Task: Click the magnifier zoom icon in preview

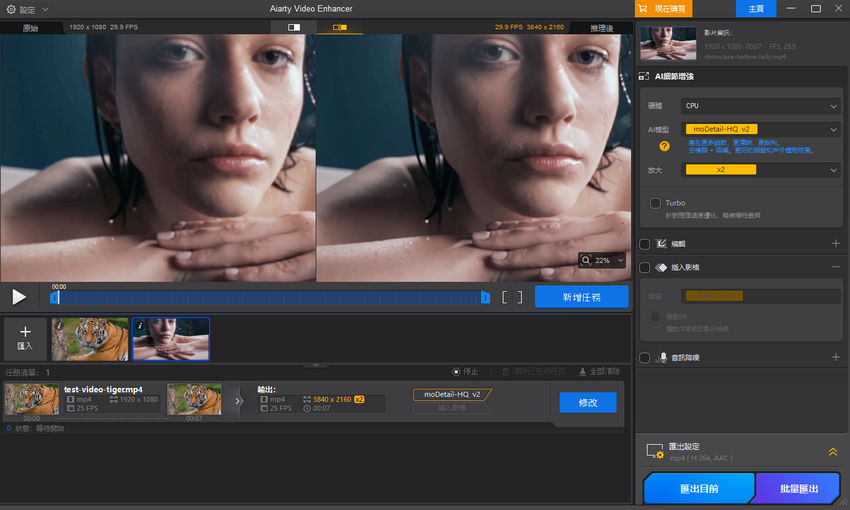Action: 586,261
